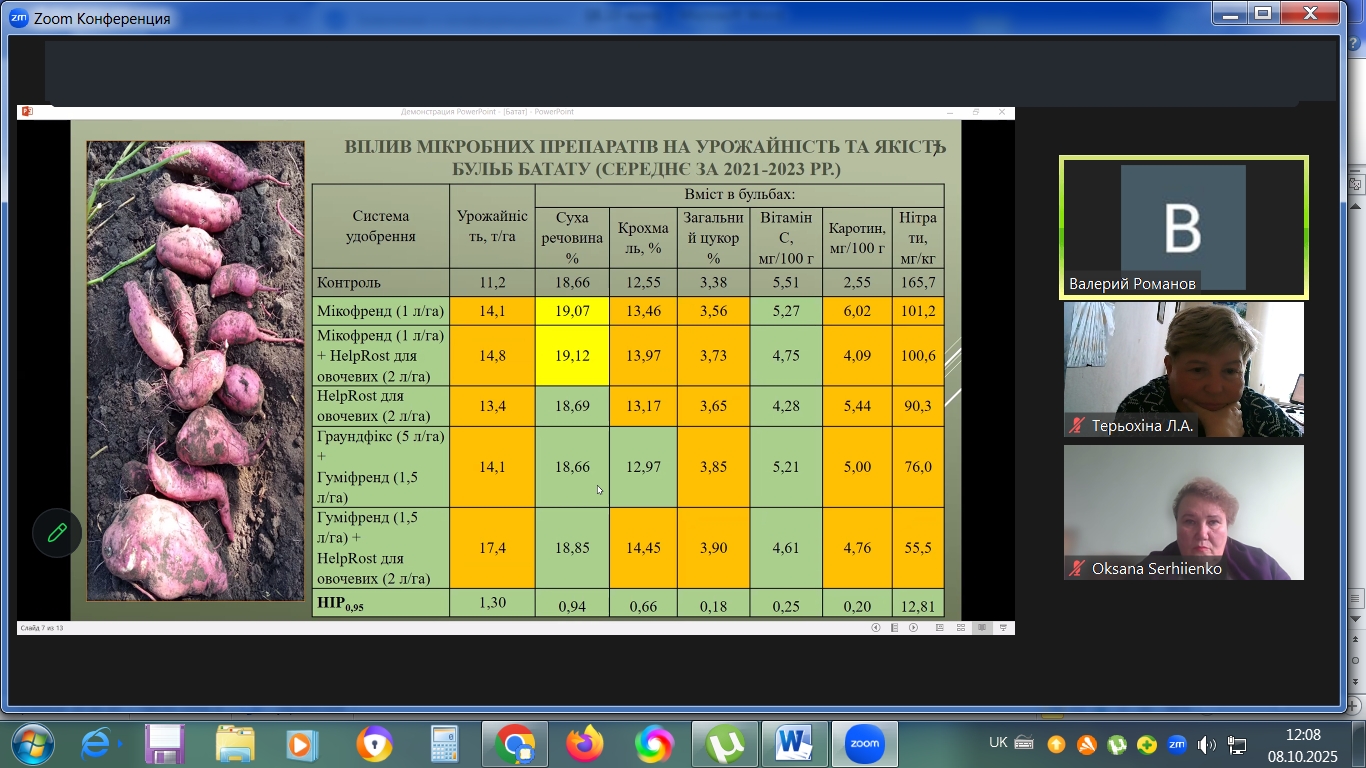The height and width of the screenshot is (768, 1366).
Task: Open Reading View in PowerPoint status bar
Action: click(982, 628)
